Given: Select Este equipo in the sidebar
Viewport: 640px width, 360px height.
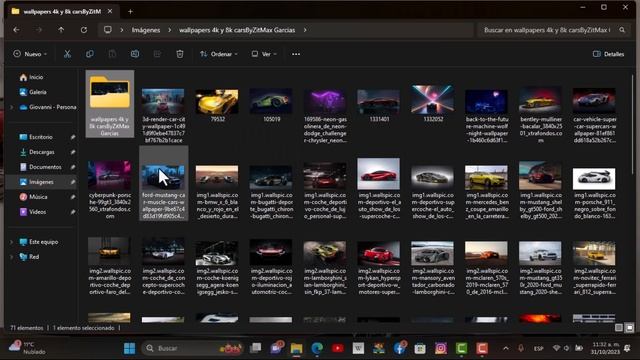Looking at the screenshot, I should pyautogui.click(x=43, y=242).
